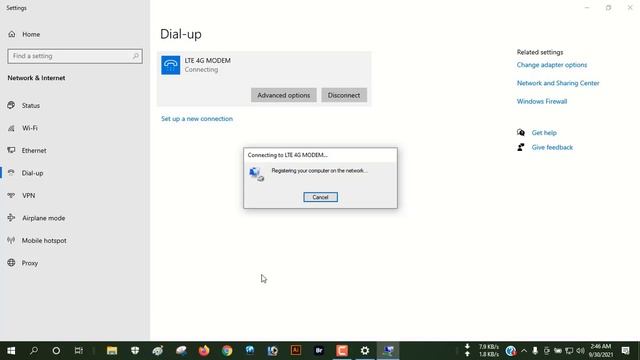The image size is (640, 360).
Task: Launch Google Chrome from taskbar
Action: [227, 351]
